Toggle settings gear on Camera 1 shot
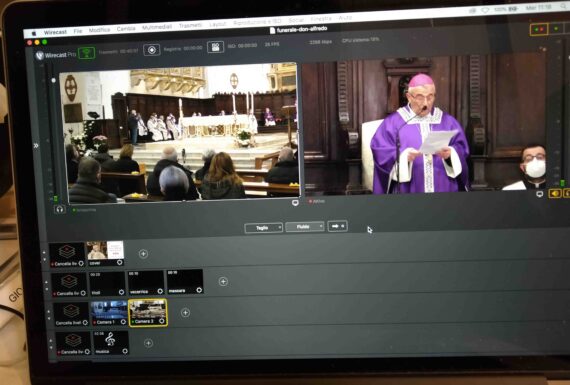 (123, 322)
